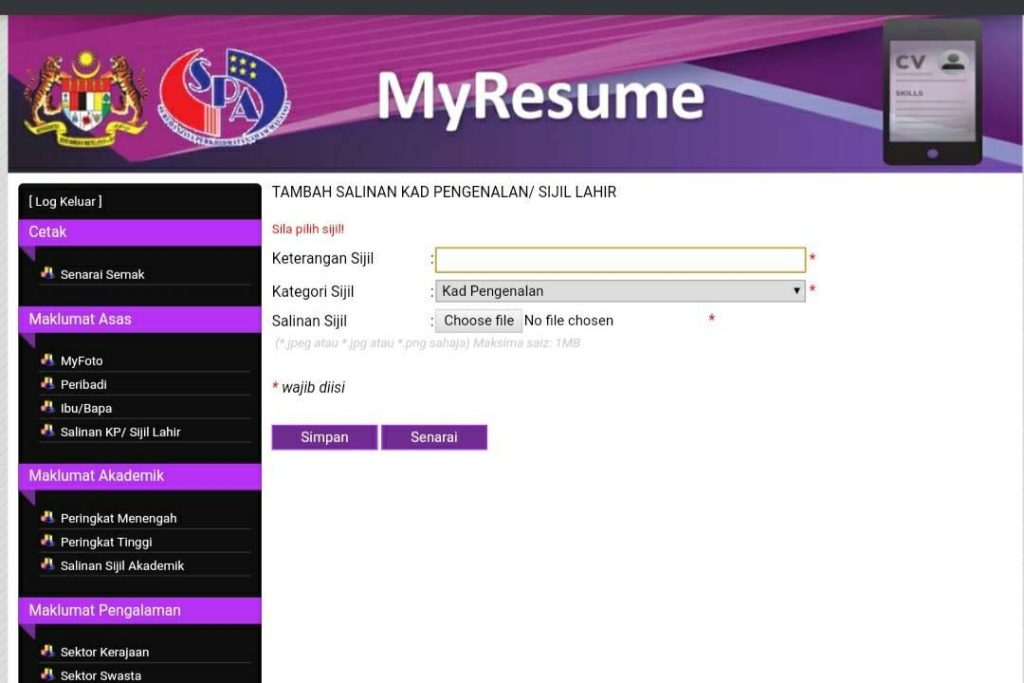Viewport: 1024px width, 683px height.
Task: Click the icon next to MyFoto
Action: tap(47, 360)
